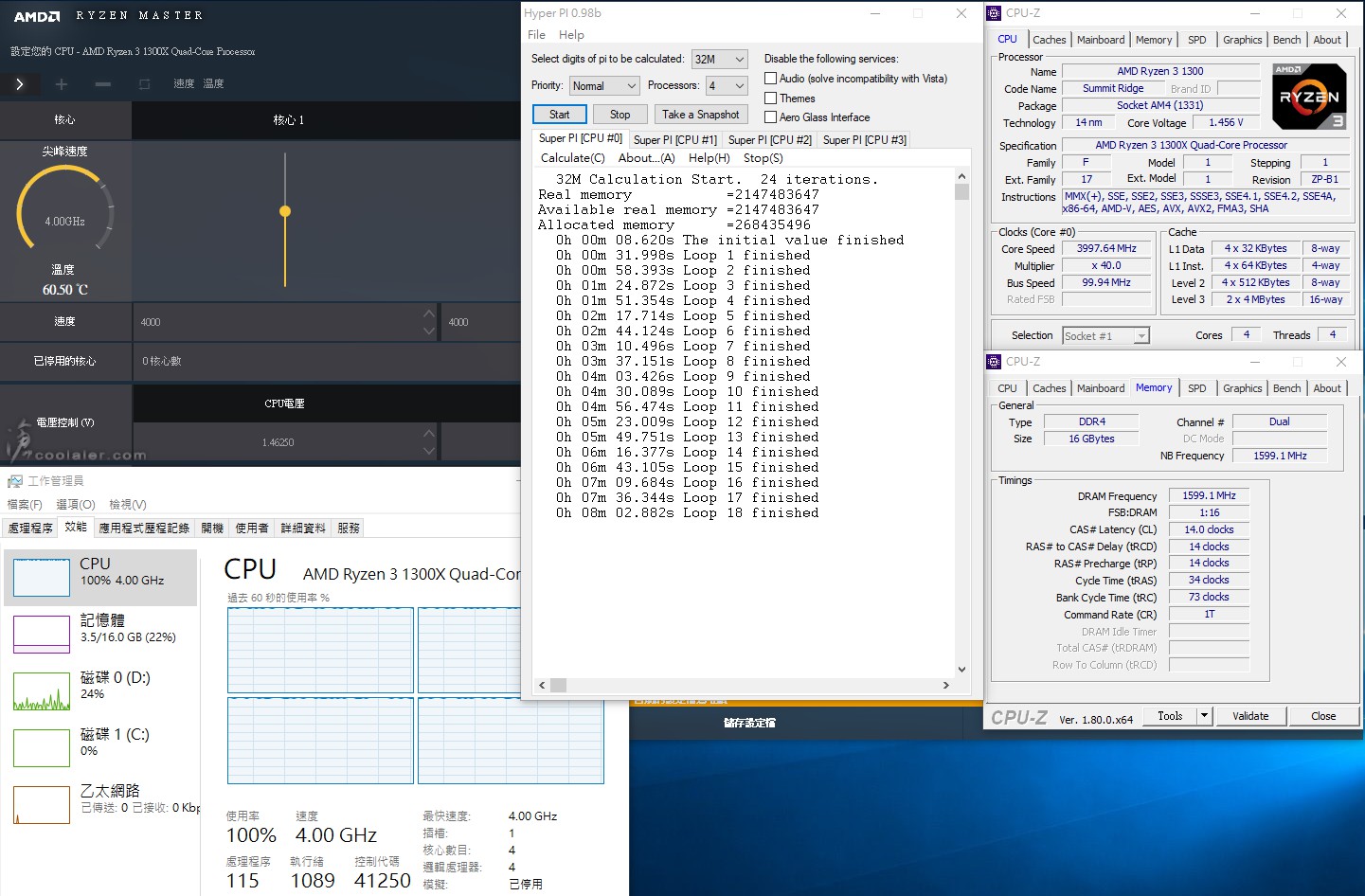Image resolution: width=1365 pixels, height=896 pixels.
Task: Click CPU-Z Validate button
Action: 1250,716
